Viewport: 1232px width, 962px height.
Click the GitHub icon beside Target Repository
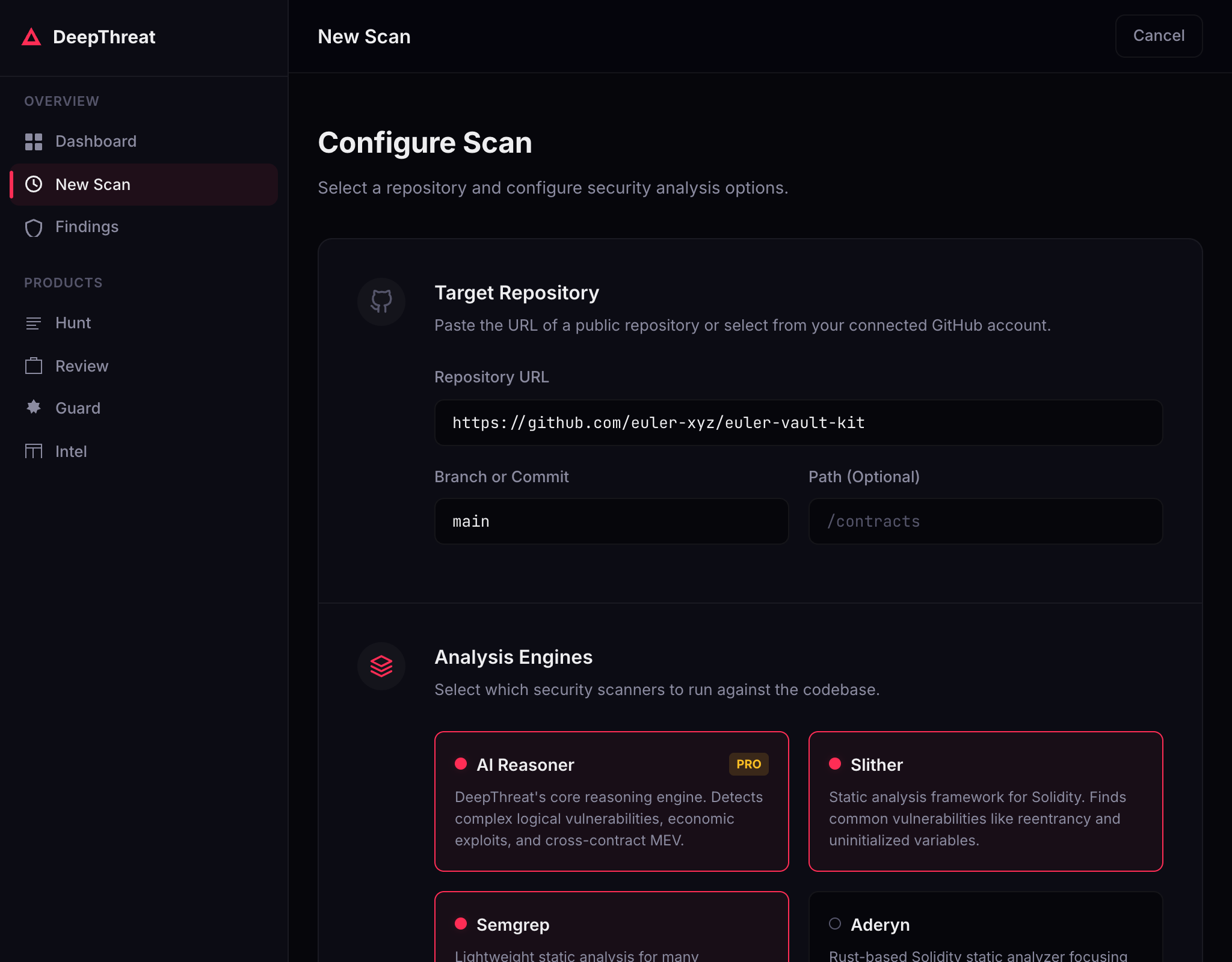coord(381,302)
